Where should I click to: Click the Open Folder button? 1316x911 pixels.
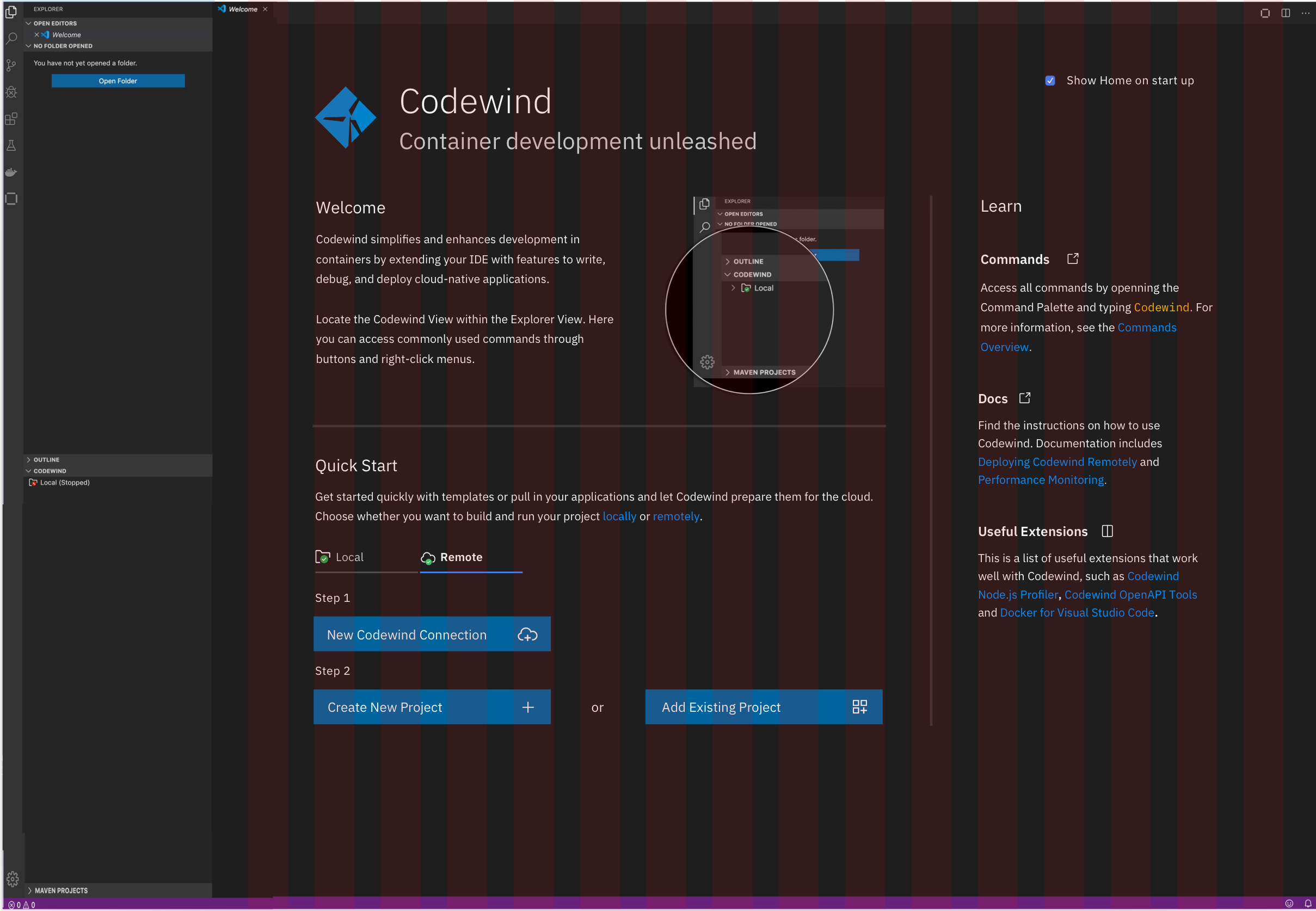[x=118, y=81]
